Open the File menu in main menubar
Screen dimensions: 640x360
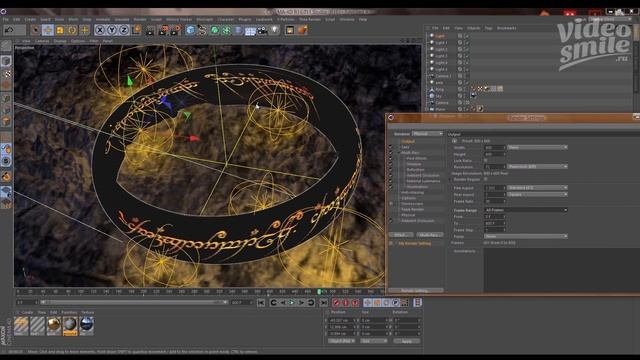pyautogui.click(x=5, y=19)
